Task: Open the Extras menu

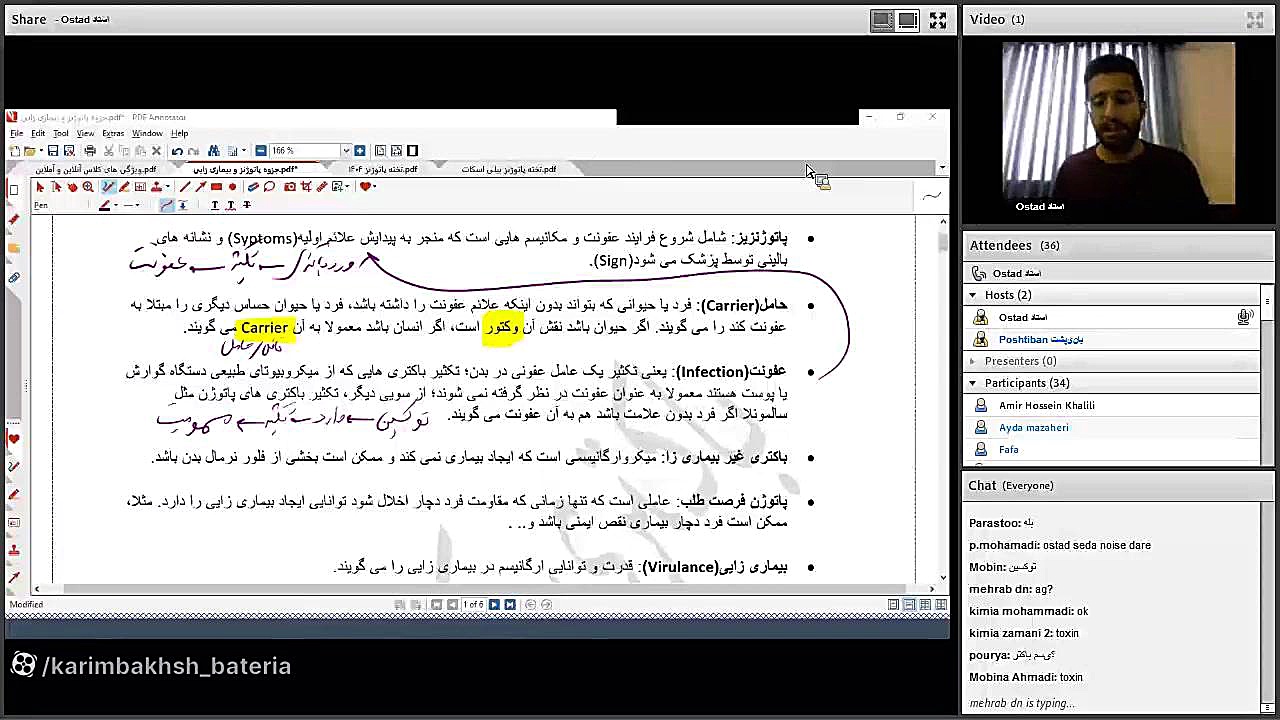Action: 113,133
